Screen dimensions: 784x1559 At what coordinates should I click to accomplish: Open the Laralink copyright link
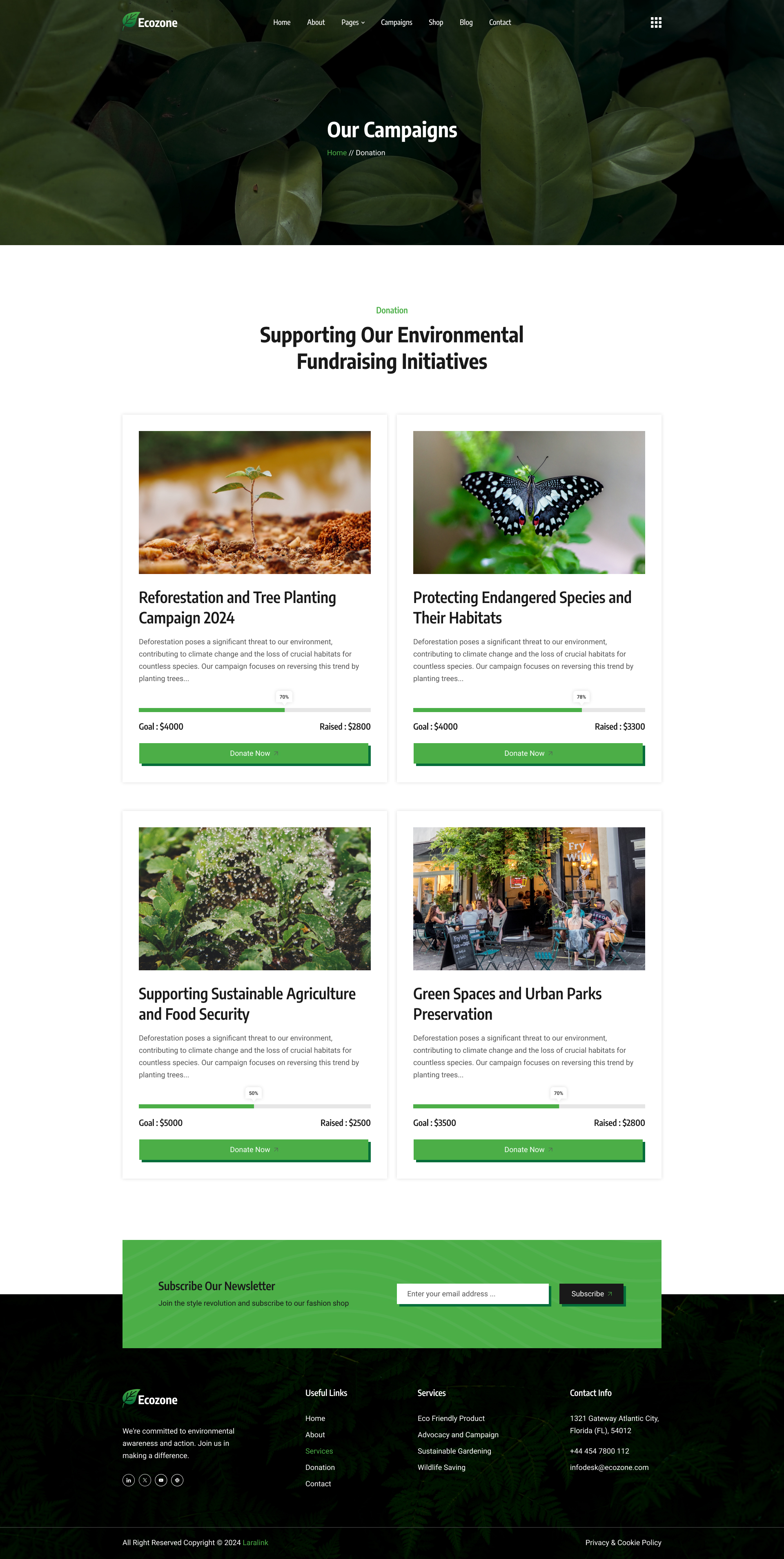255,1542
